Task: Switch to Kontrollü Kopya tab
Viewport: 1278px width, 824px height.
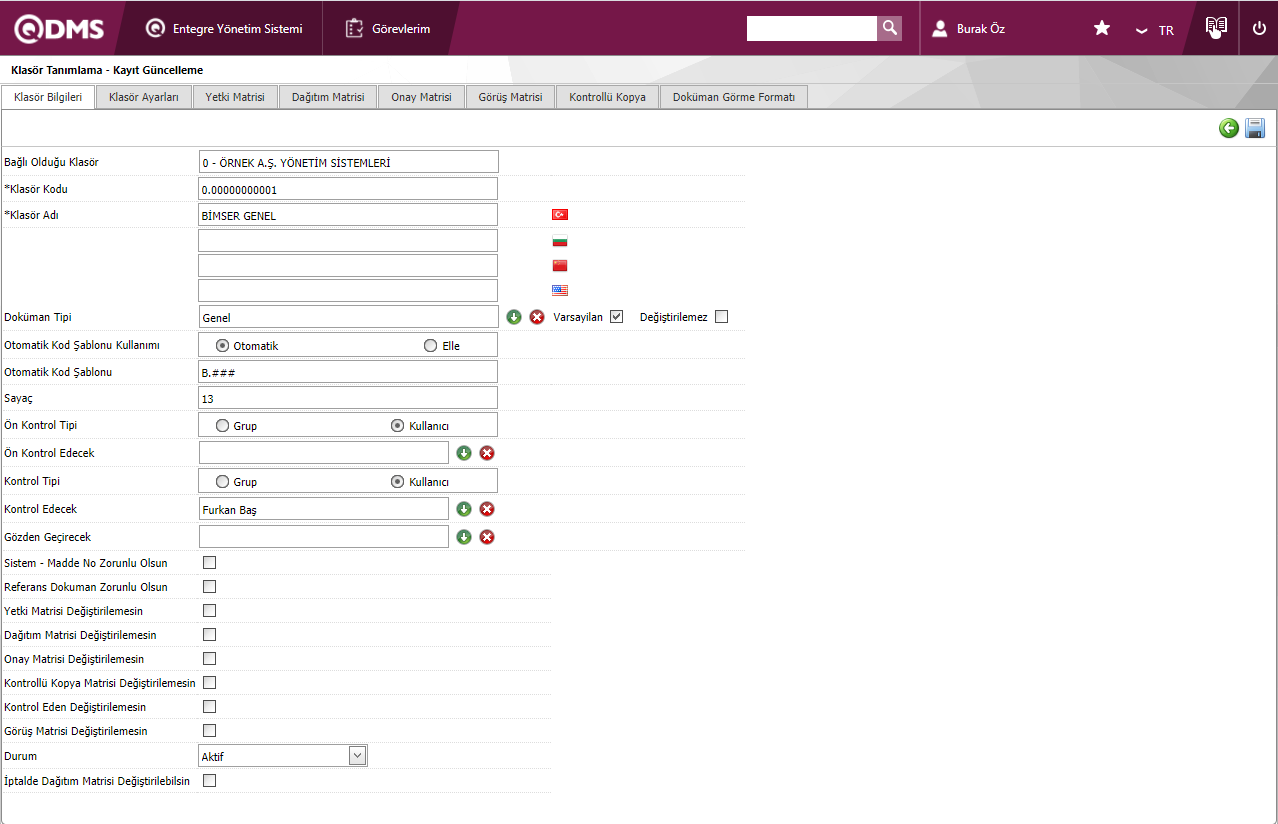Action: [607, 97]
